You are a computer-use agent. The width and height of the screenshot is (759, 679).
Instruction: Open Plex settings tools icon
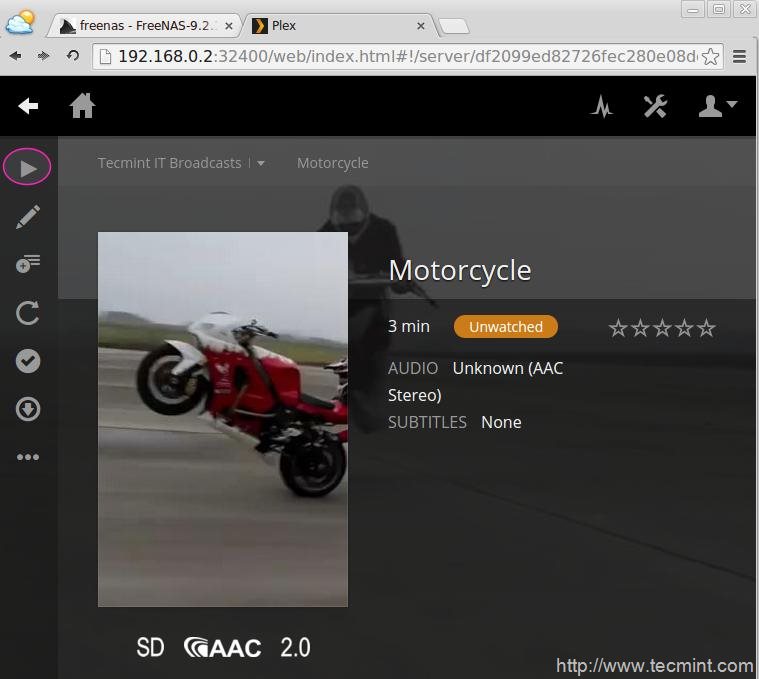655,106
